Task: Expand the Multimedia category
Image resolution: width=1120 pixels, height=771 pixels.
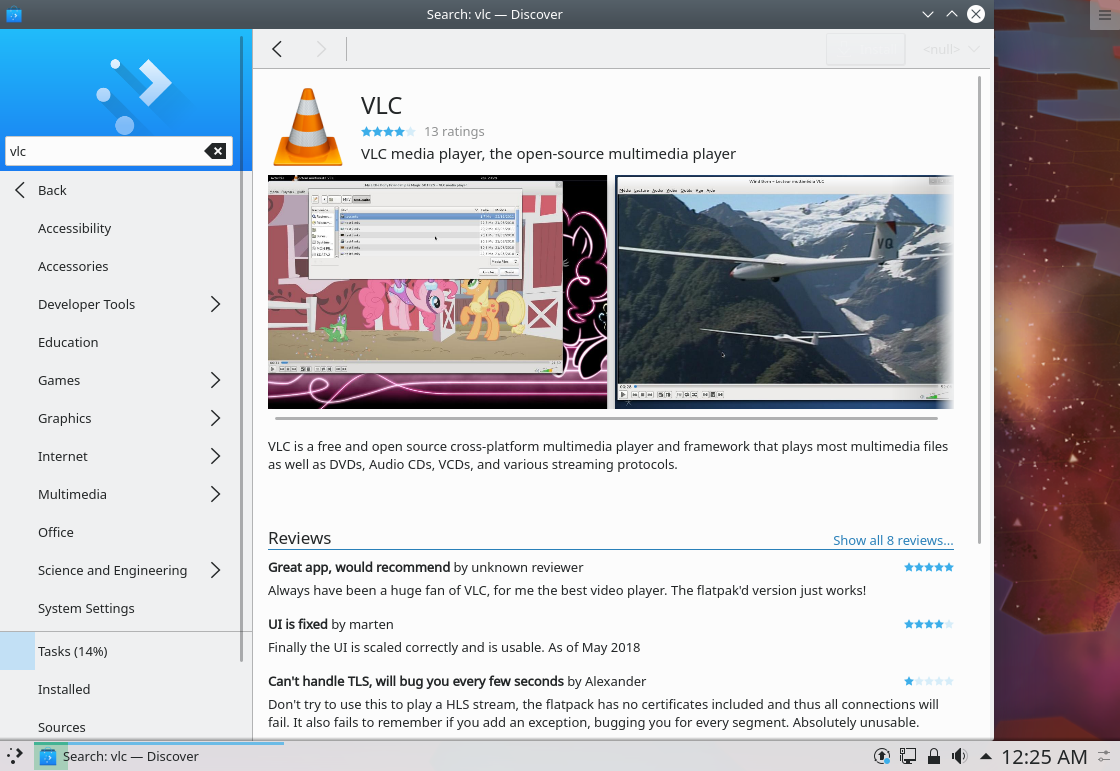Action: tap(215, 494)
